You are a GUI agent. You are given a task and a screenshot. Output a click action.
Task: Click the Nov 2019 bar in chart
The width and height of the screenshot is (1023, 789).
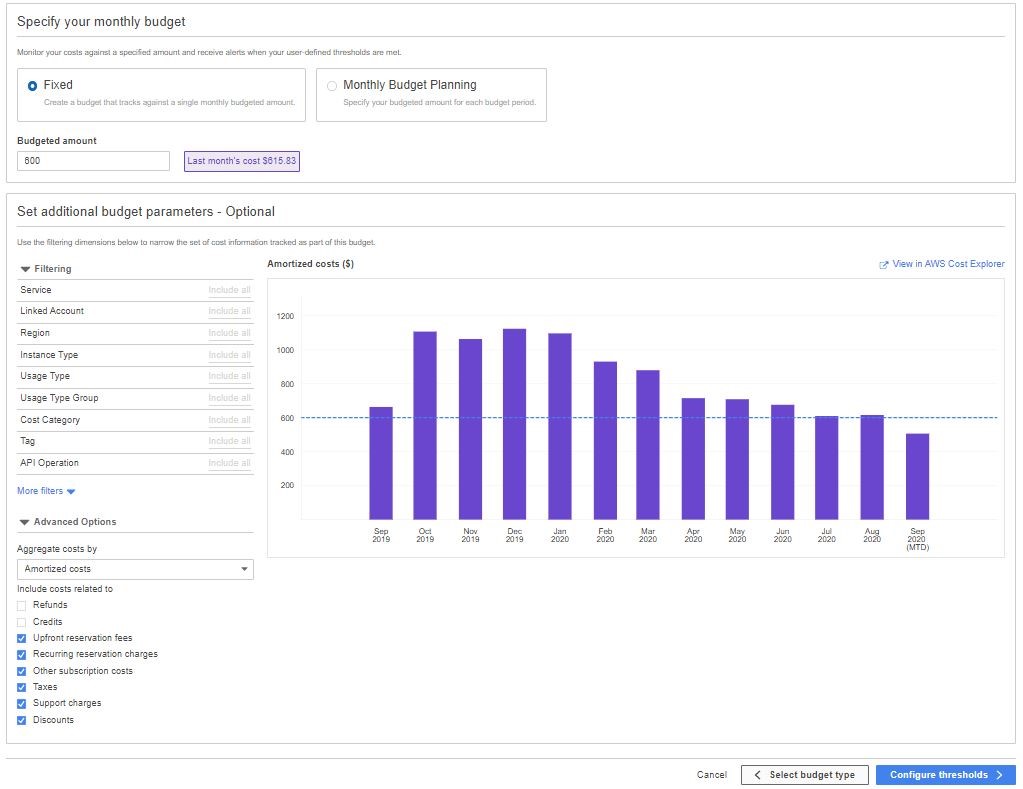click(x=470, y=429)
